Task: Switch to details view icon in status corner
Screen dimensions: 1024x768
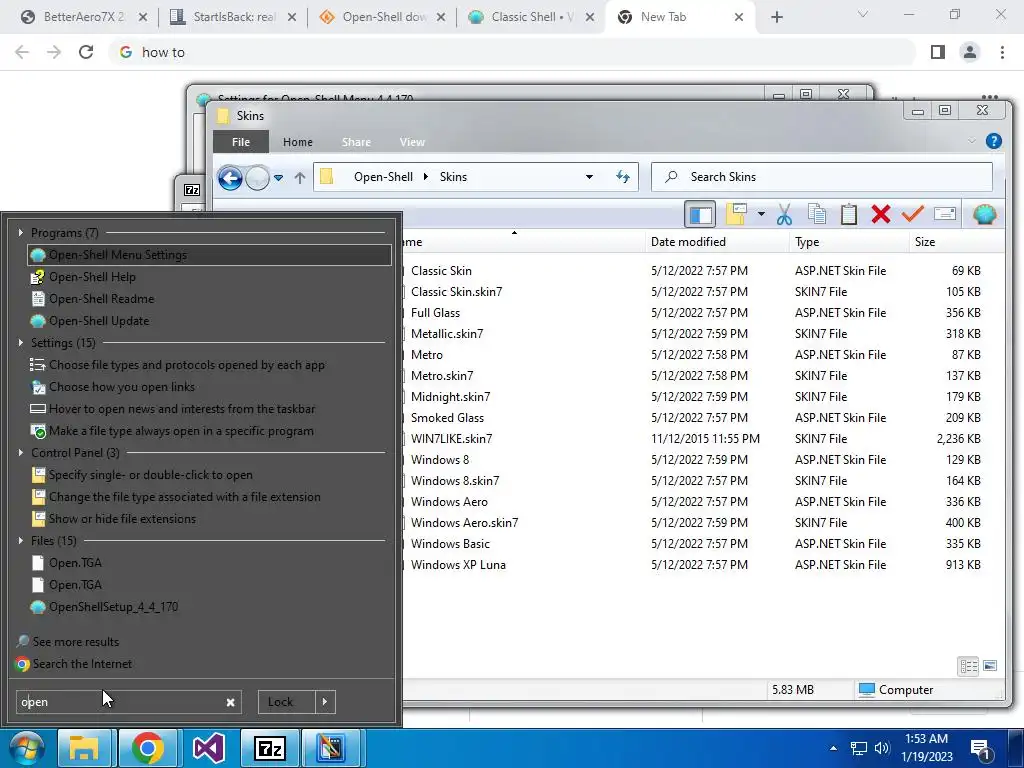Action: 968,665
